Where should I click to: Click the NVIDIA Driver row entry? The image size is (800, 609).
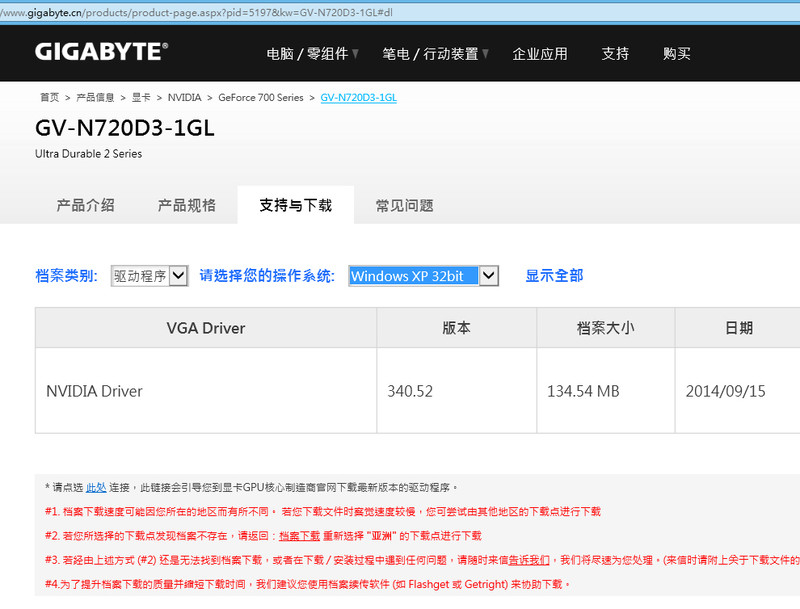coord(94,391)
